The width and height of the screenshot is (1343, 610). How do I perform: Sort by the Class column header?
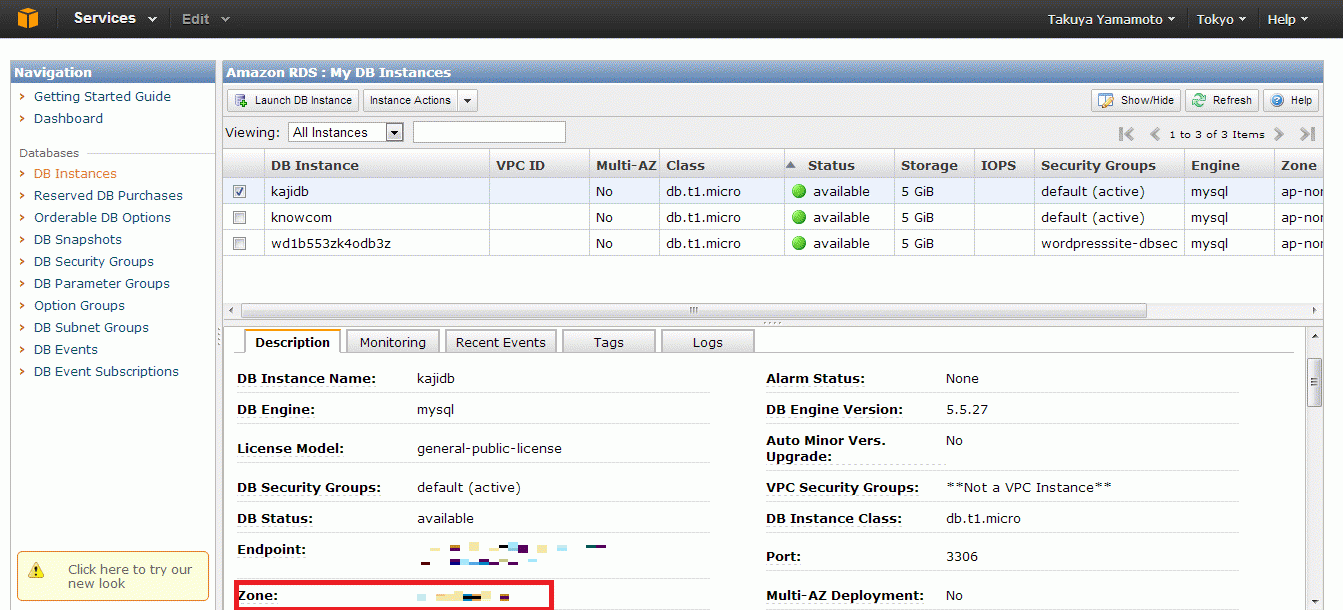pyautogui.click(x=721, y=165)
